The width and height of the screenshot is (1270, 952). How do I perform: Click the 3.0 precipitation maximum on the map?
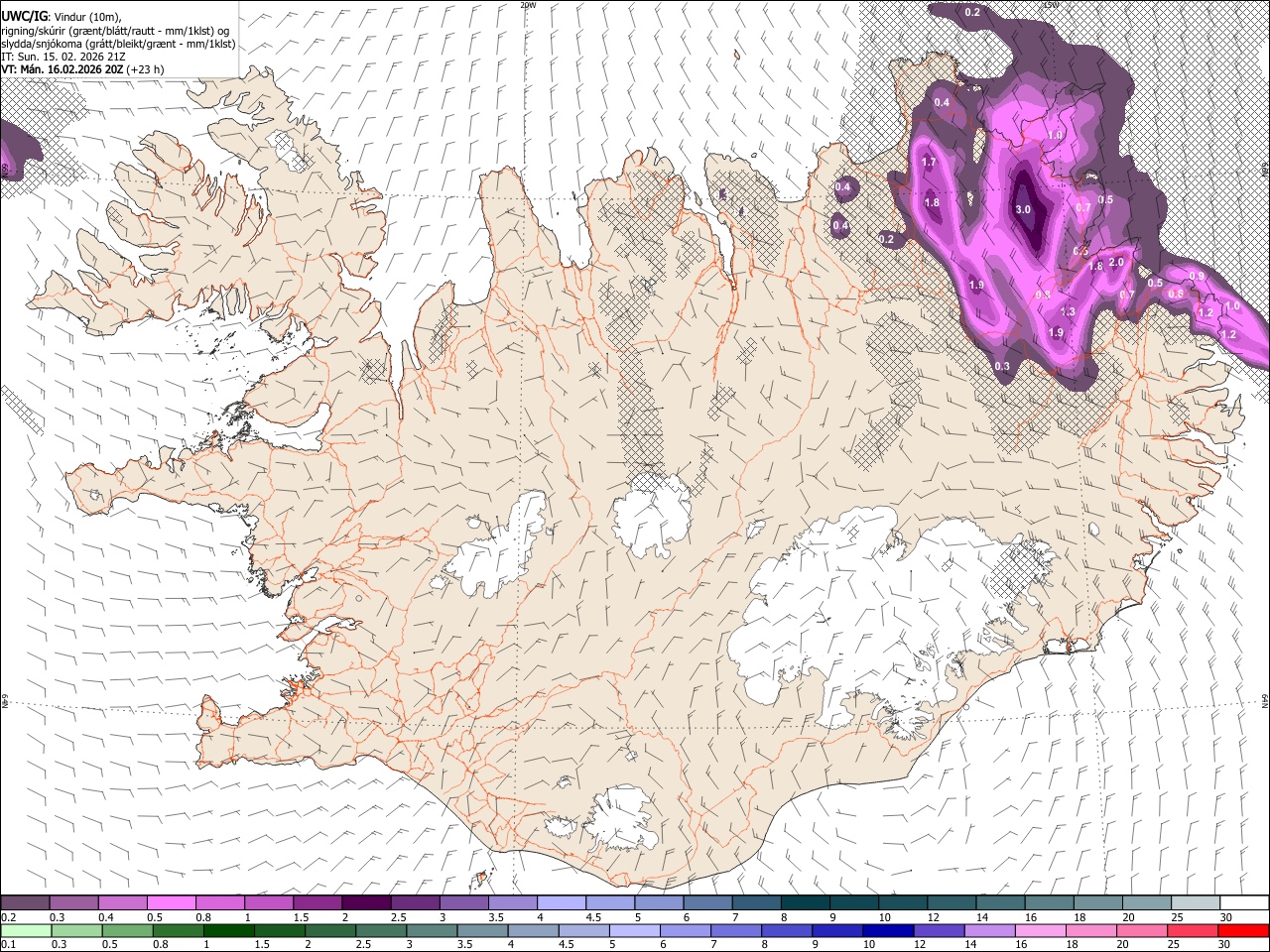tap(1023, 209)
